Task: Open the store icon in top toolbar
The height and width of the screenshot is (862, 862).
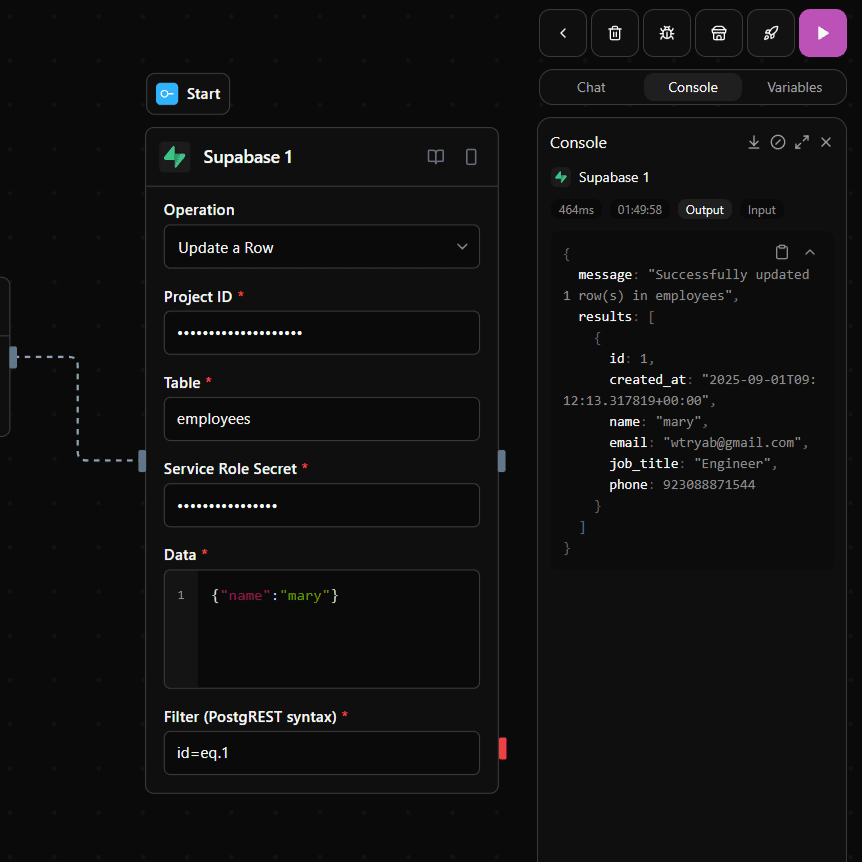Action: 718,33
